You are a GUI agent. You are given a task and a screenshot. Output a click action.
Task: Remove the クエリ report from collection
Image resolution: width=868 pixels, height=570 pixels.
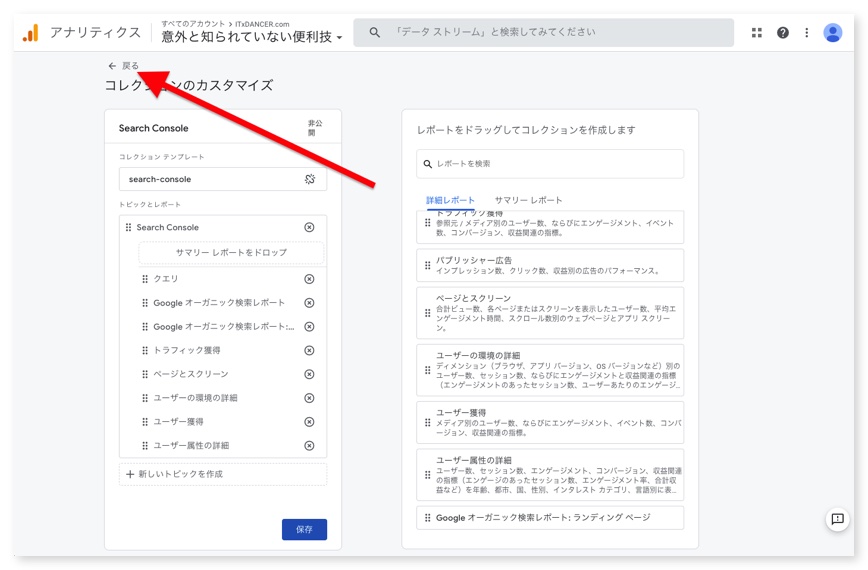(x=309, y=279)
